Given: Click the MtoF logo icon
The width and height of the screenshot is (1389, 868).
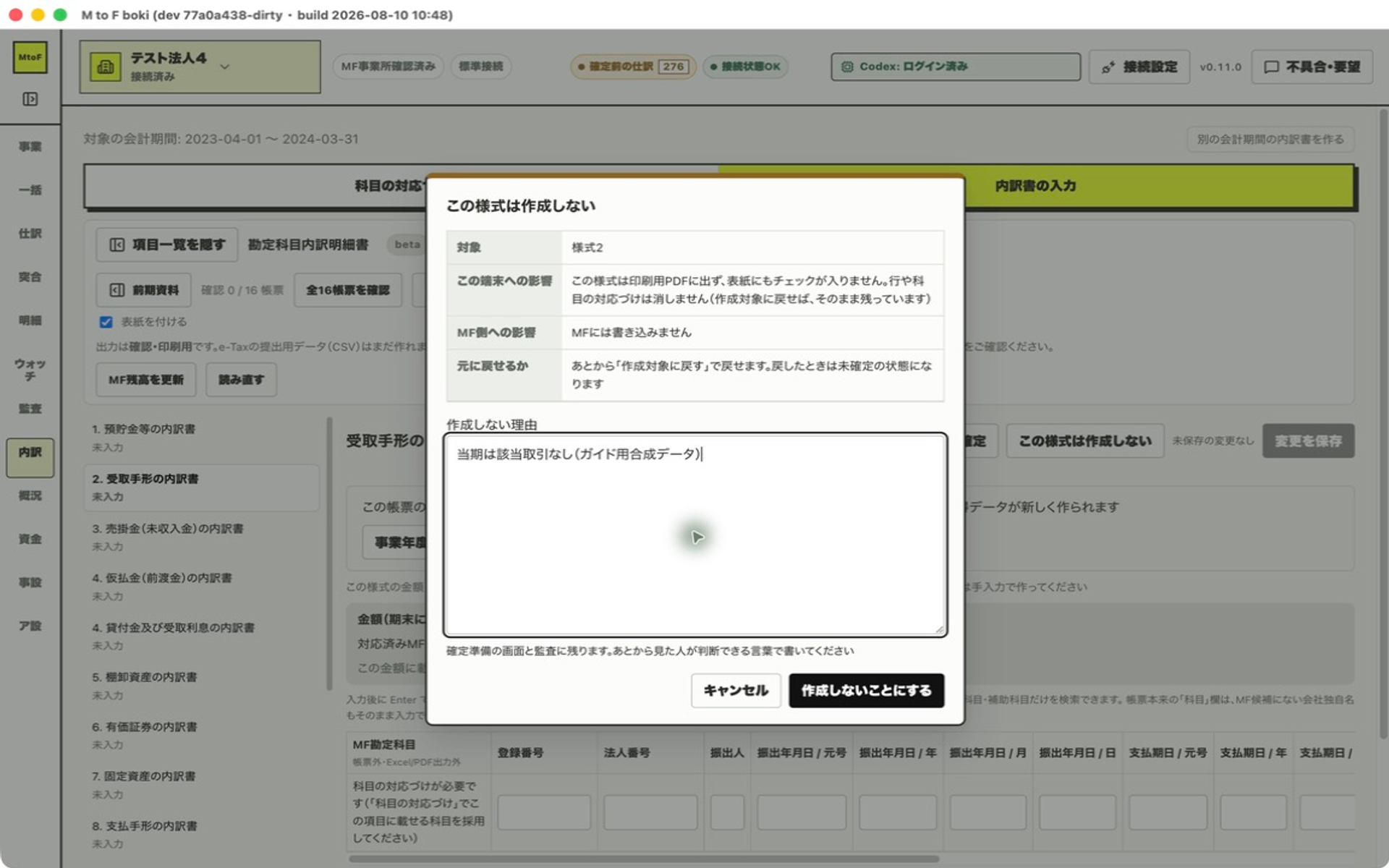Looking at the screenshot, I should point(30,57).
